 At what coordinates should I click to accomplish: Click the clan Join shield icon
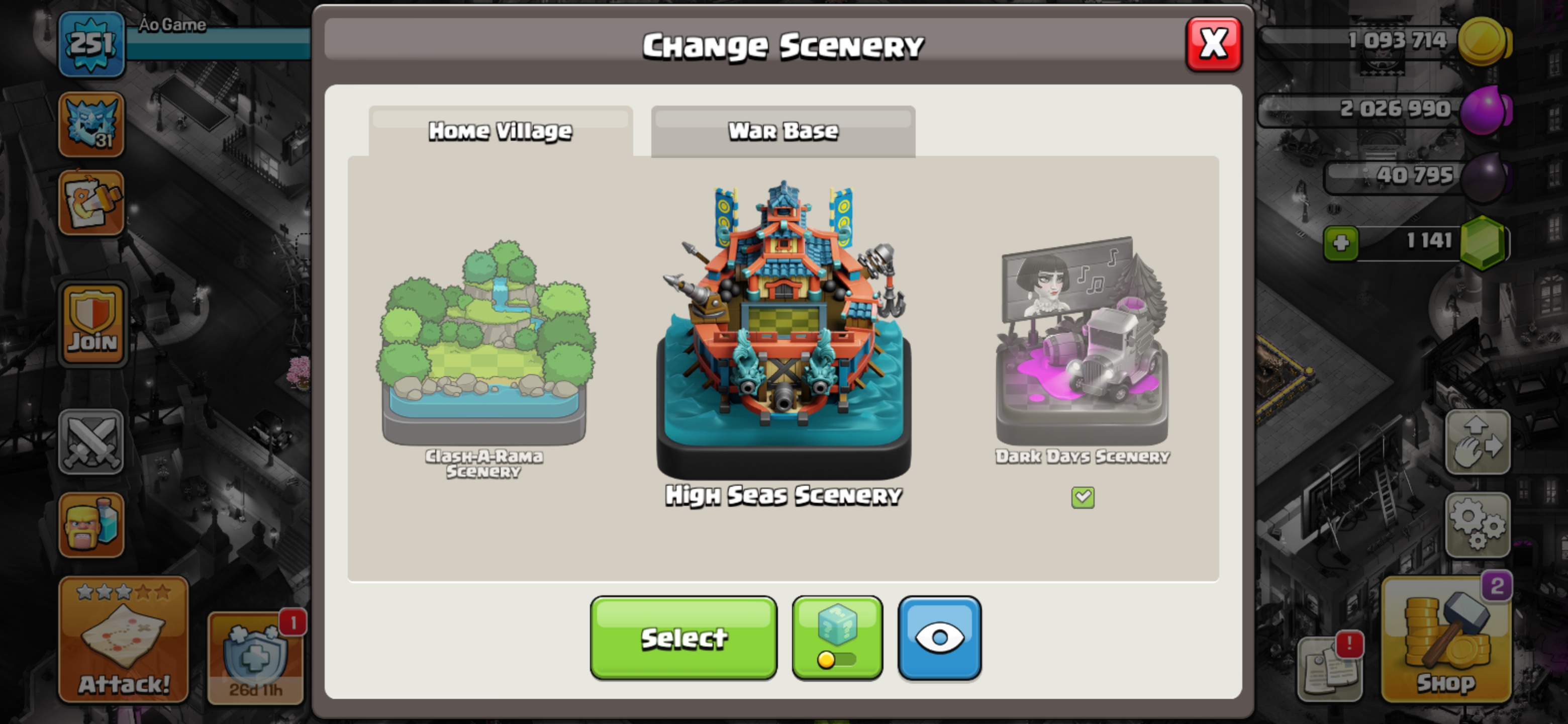coord(92,324)
